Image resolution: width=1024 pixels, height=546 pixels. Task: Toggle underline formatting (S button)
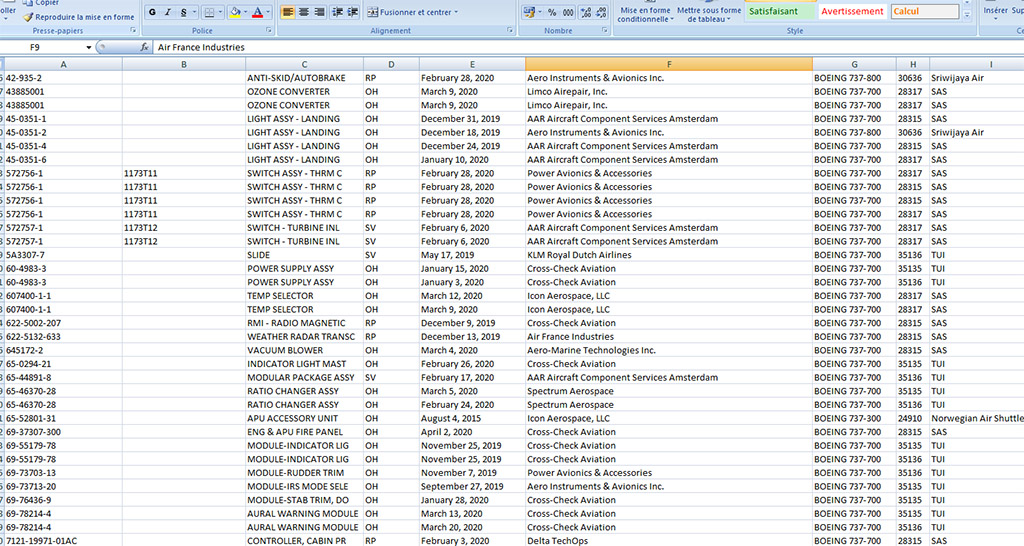[x=183, y=12]
